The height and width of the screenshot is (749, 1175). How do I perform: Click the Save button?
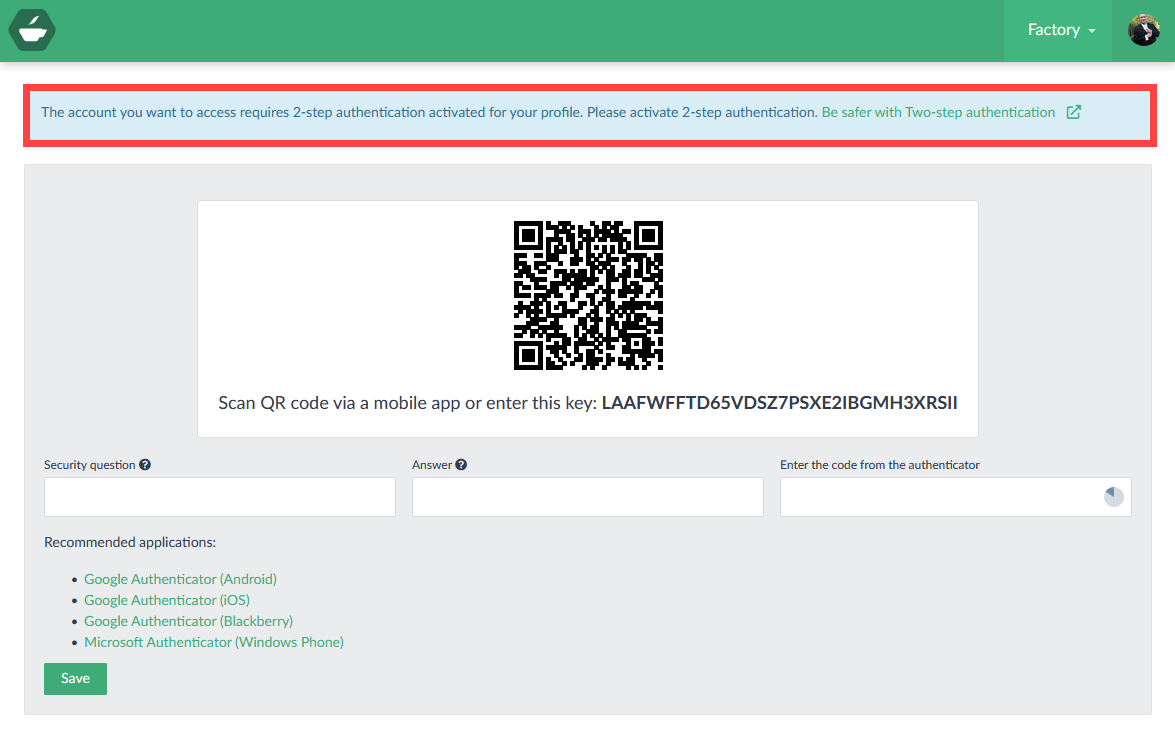[75, 679]
